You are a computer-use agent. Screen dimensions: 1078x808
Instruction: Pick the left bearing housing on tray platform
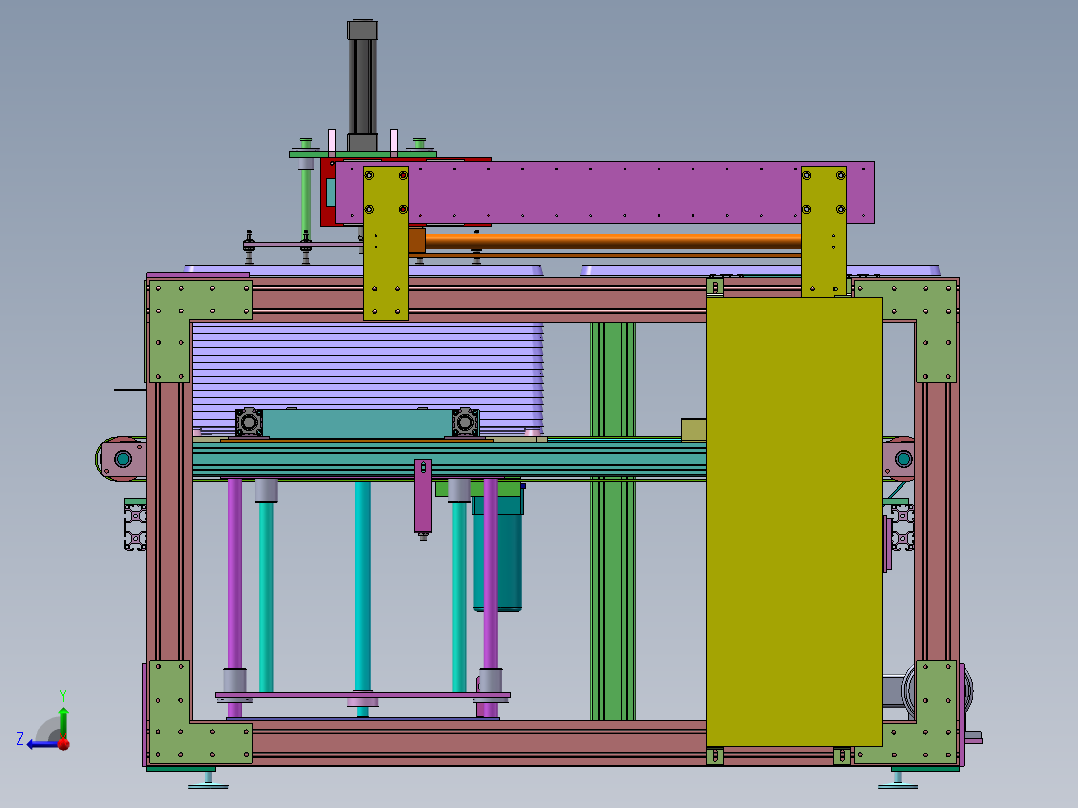pos(249,422)
